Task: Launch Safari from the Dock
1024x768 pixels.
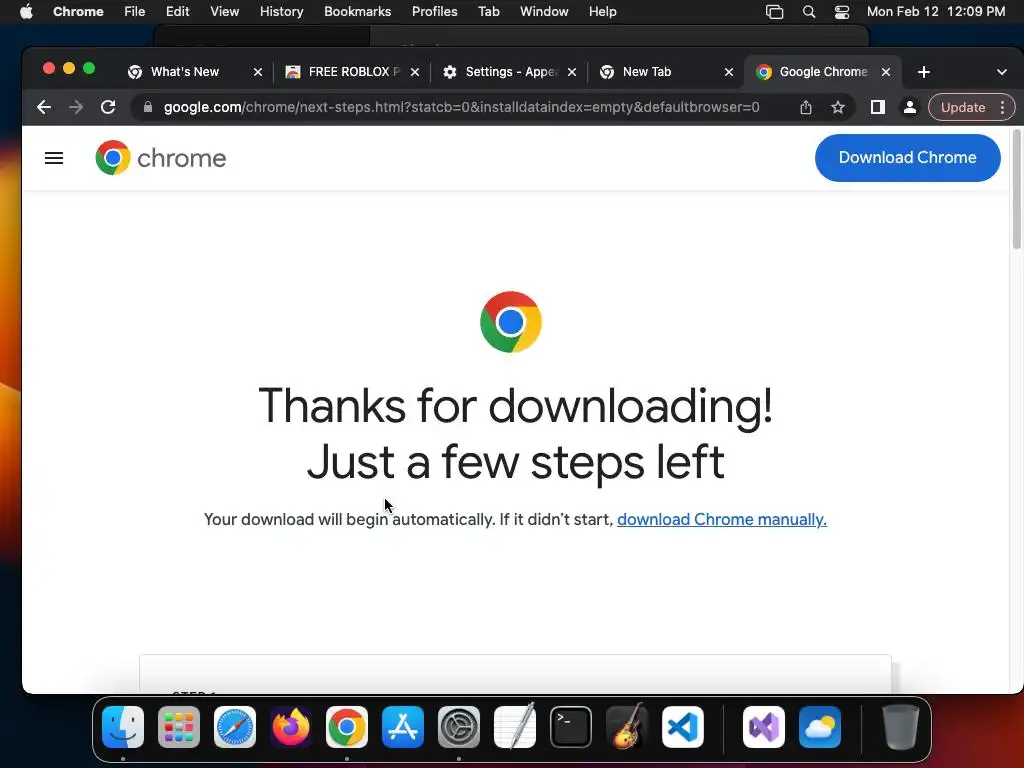Action: [x=235, y=727]
